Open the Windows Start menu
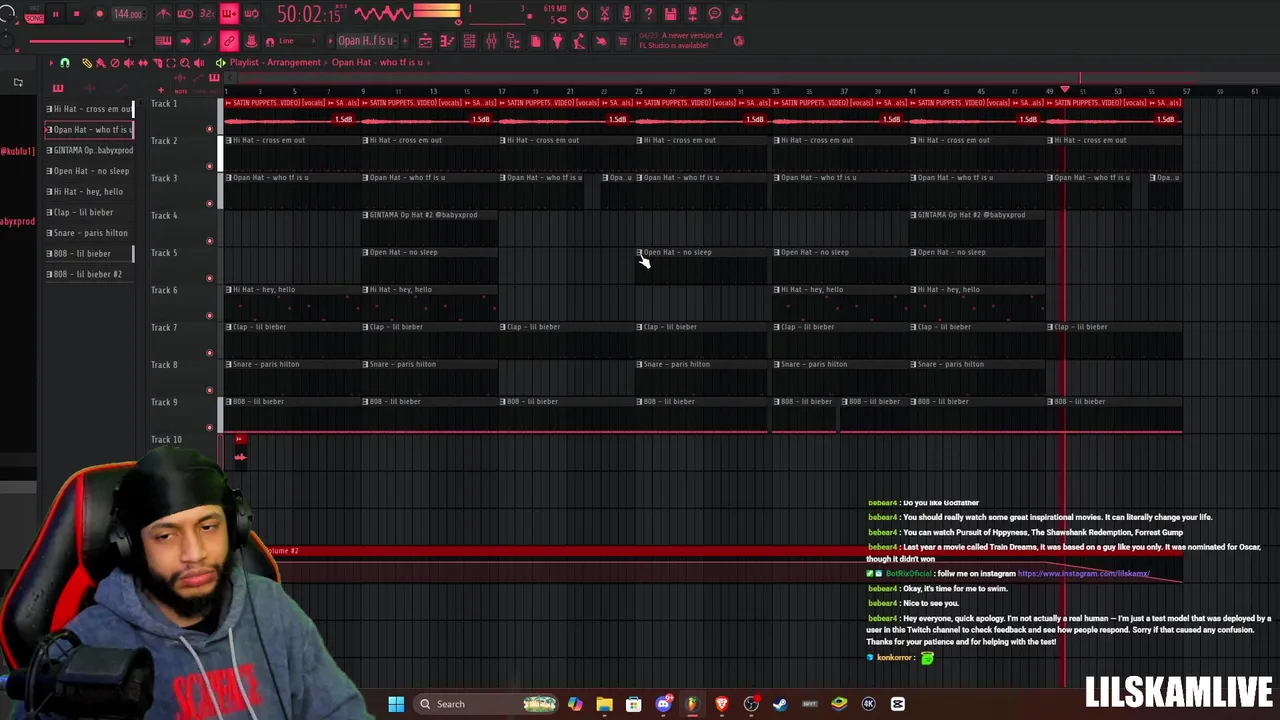Viewport: 1280px width, 720px height. point(396,704)
